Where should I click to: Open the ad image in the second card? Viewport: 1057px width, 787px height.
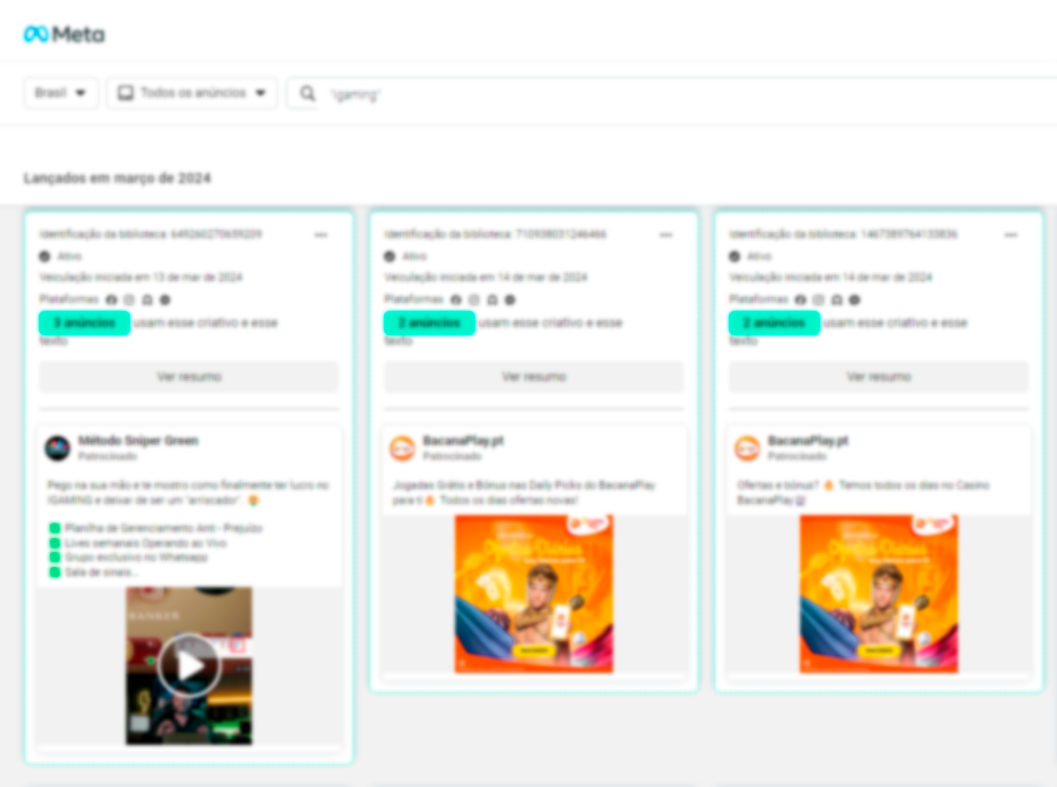point(534,593)
